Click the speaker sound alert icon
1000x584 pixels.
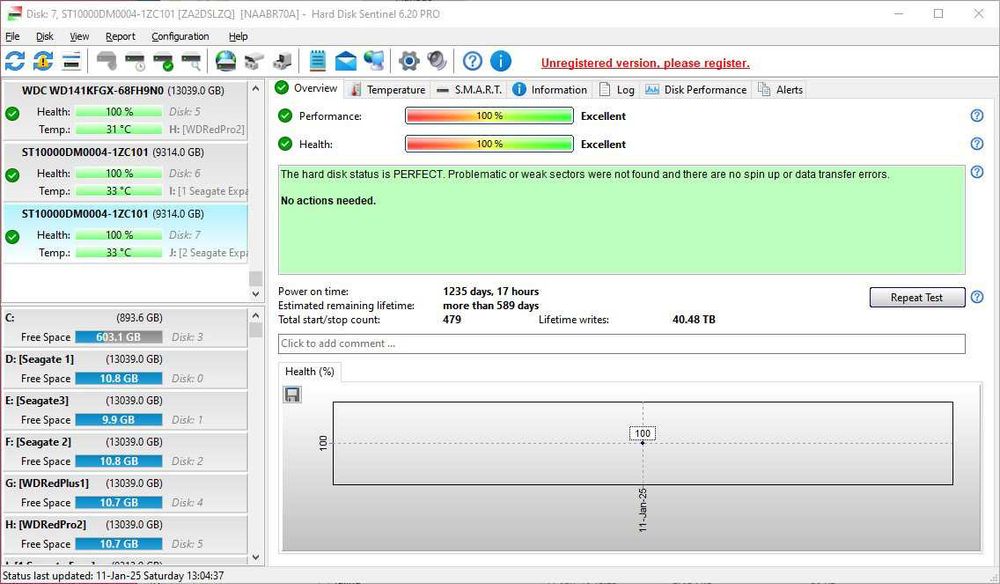(437, 61)
